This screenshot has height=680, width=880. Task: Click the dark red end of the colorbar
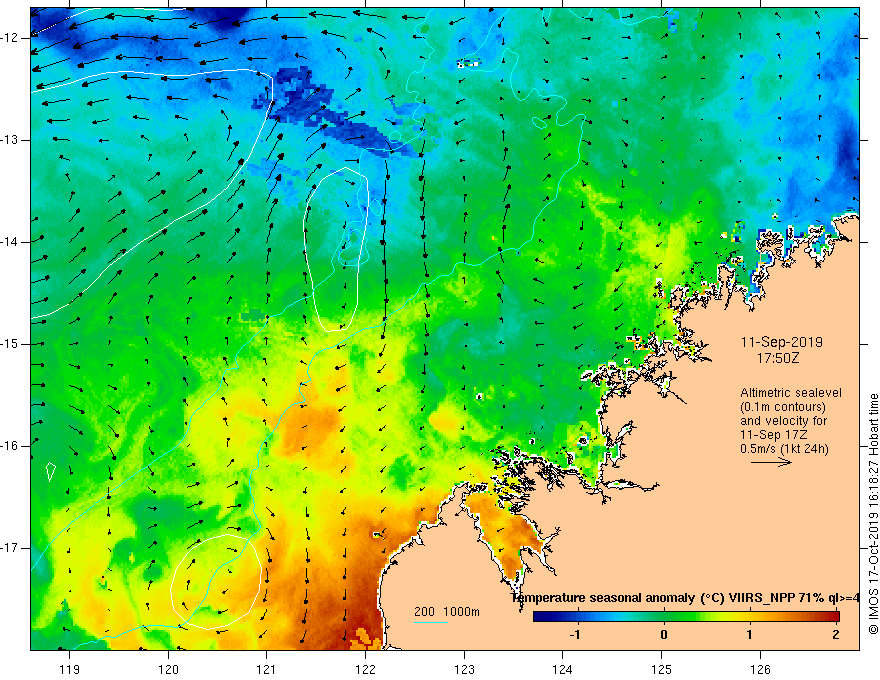(x=834, y=617)
